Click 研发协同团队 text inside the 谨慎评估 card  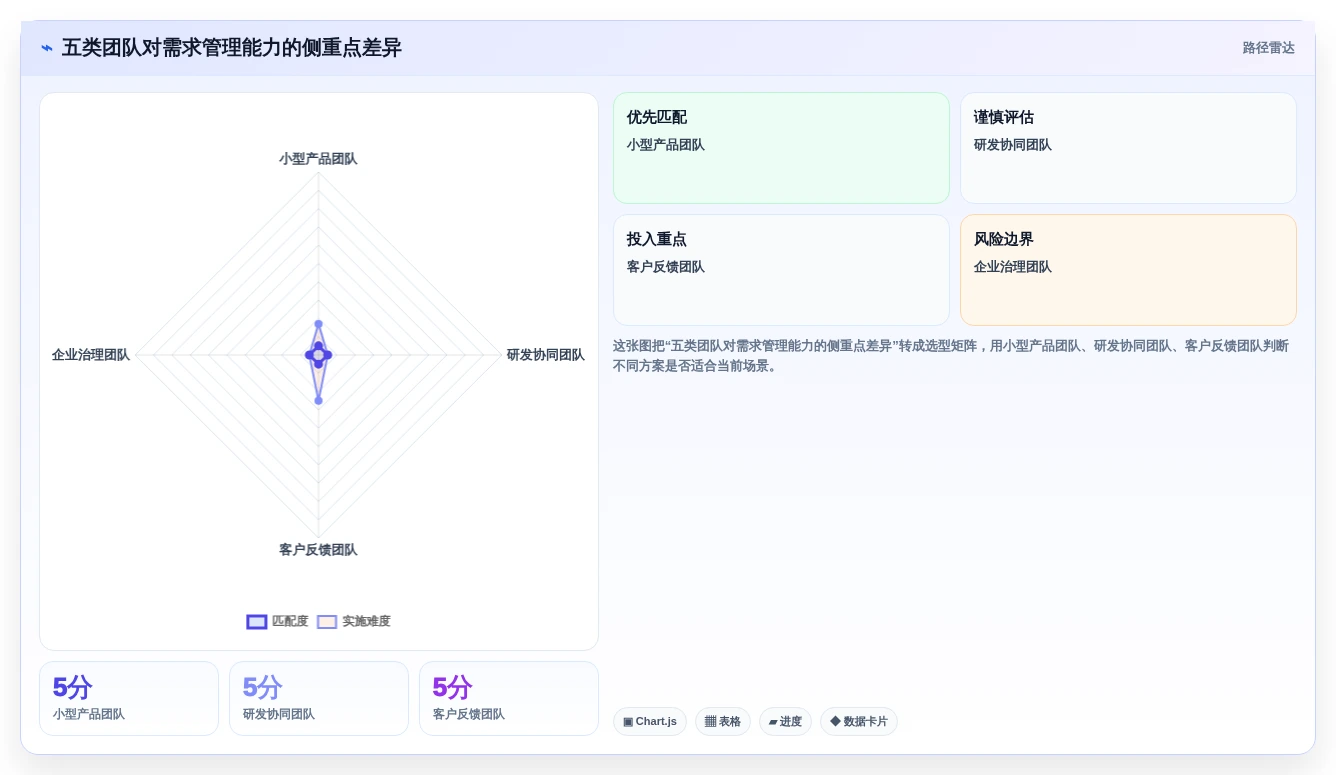(x=1013, y=145)
